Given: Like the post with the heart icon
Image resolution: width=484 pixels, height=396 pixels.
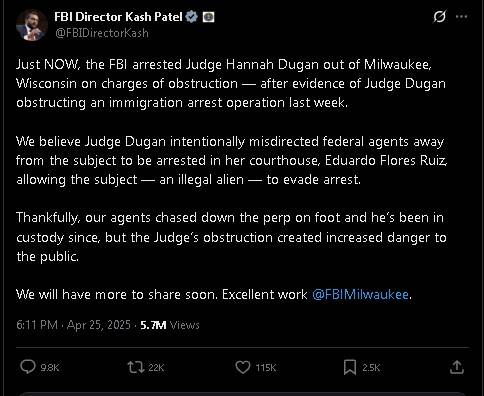Looking at the screenshot, I should (x=243, y=367).
